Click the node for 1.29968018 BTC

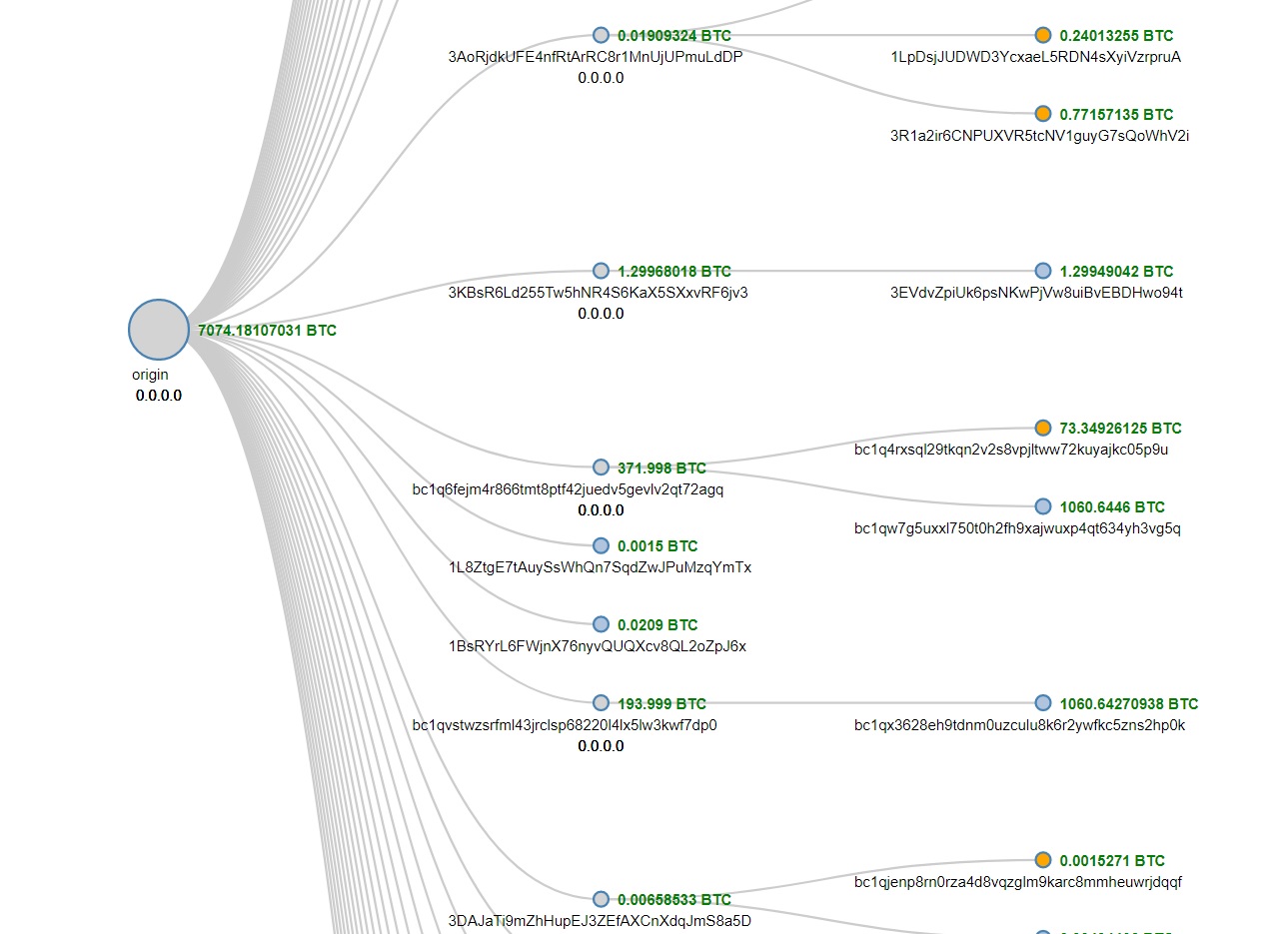601,271
